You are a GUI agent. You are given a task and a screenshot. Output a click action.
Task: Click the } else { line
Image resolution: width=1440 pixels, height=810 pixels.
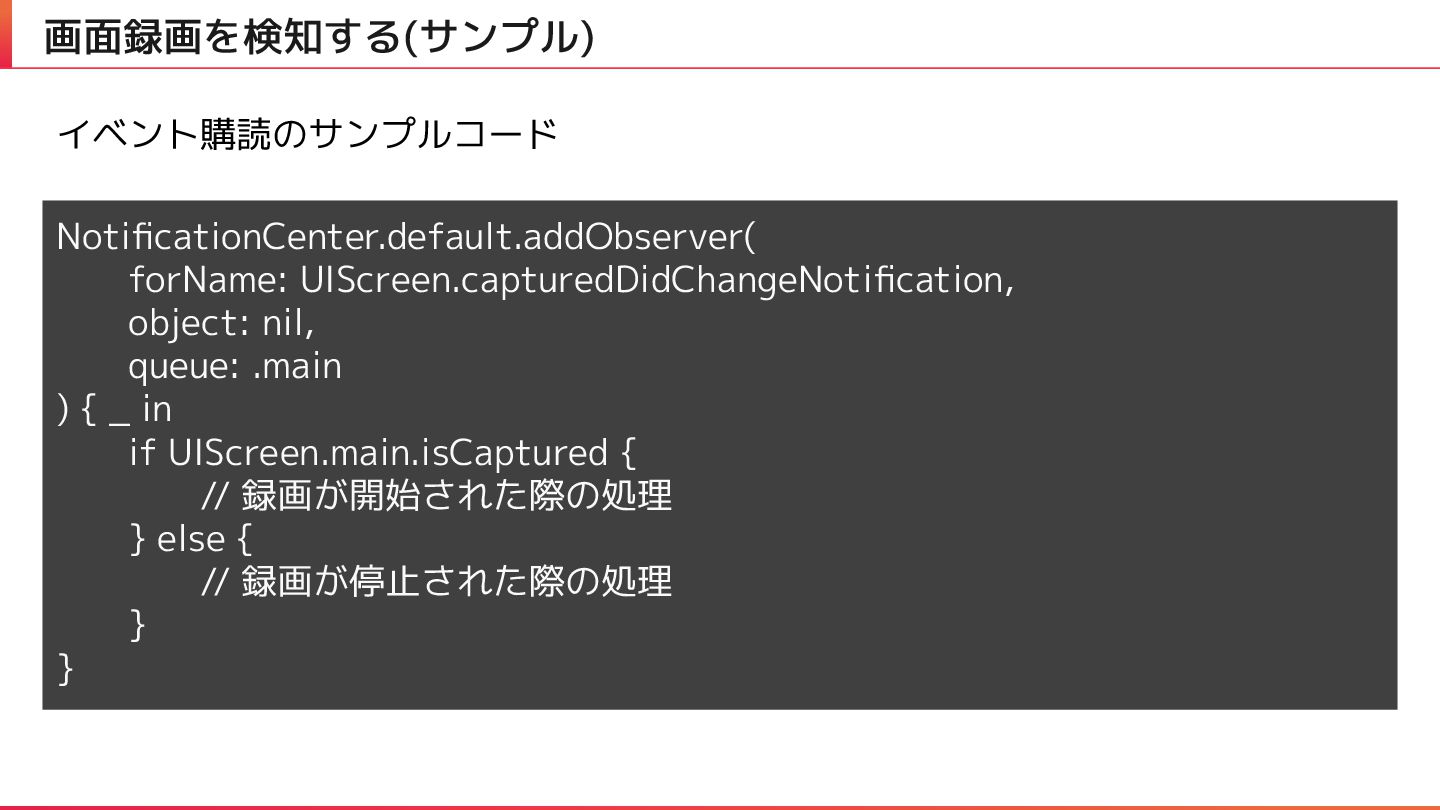click(x=191, y=540)
